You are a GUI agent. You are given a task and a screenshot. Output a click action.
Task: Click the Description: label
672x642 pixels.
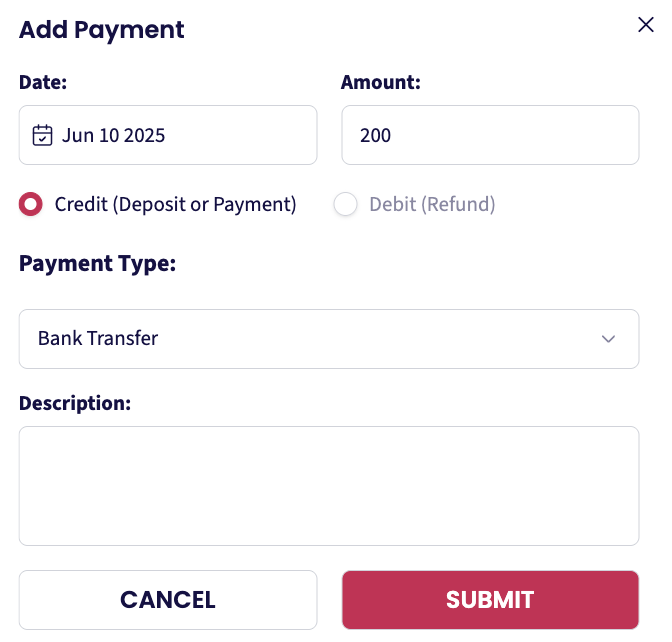tap(75, 403)
